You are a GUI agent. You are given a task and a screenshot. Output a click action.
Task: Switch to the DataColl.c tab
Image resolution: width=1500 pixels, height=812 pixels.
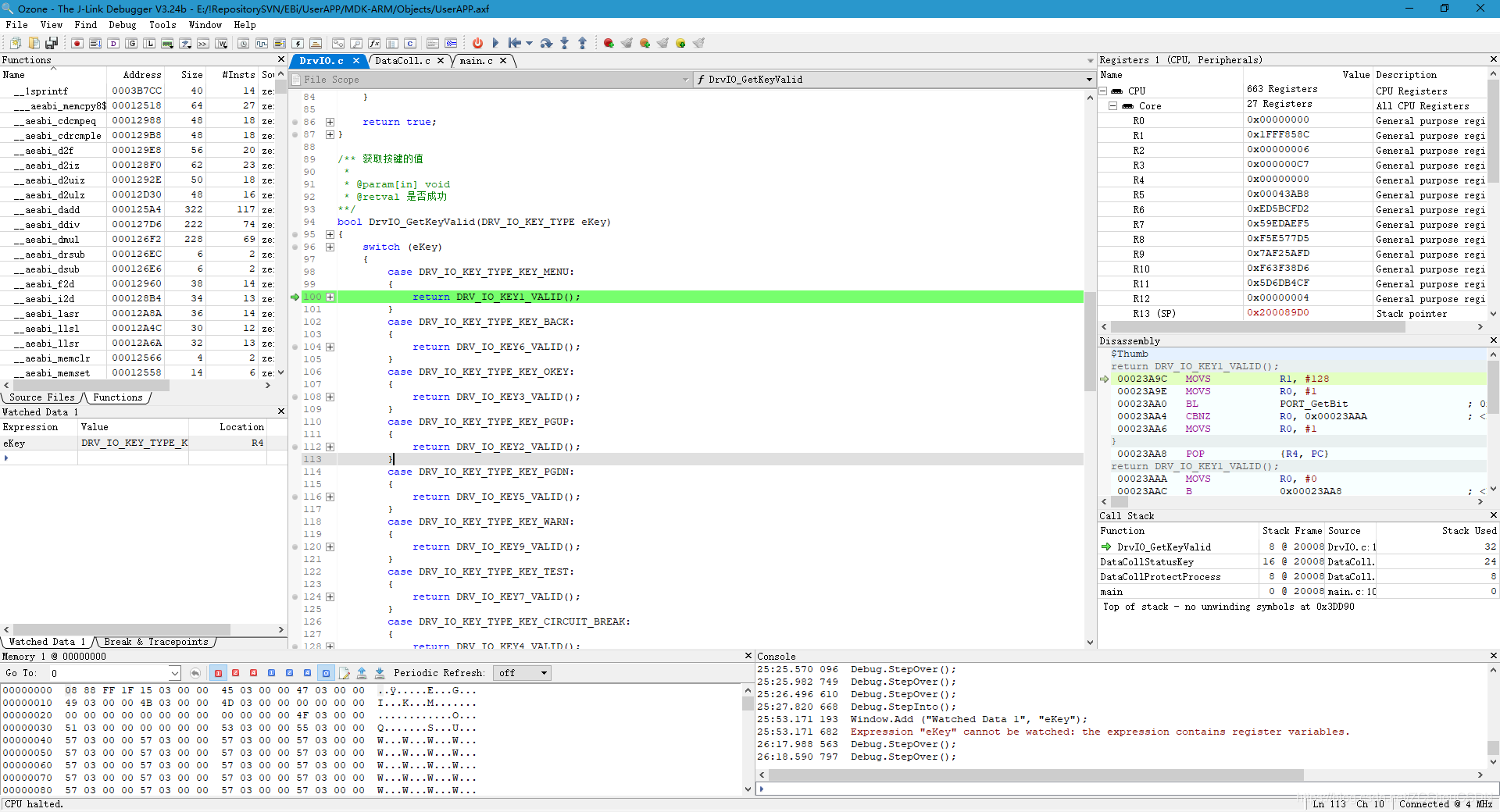pyautogui.click(x=402, y=61)
